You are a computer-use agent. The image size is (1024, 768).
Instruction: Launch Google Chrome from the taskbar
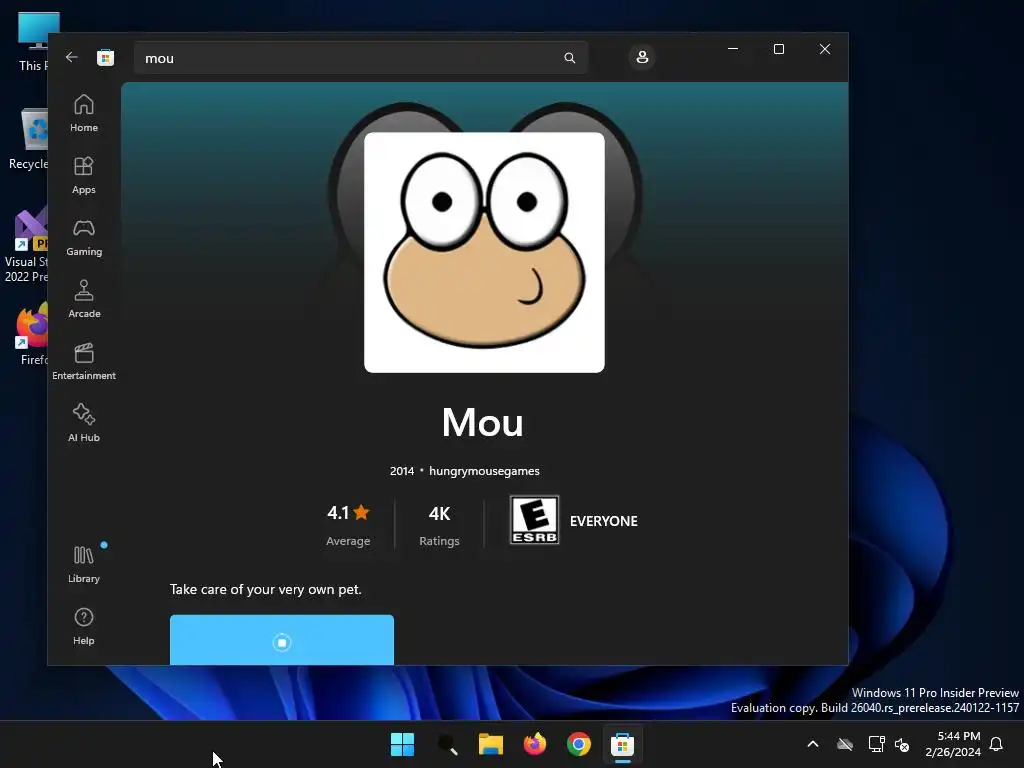pyautogui.click(x=579, y=744)
